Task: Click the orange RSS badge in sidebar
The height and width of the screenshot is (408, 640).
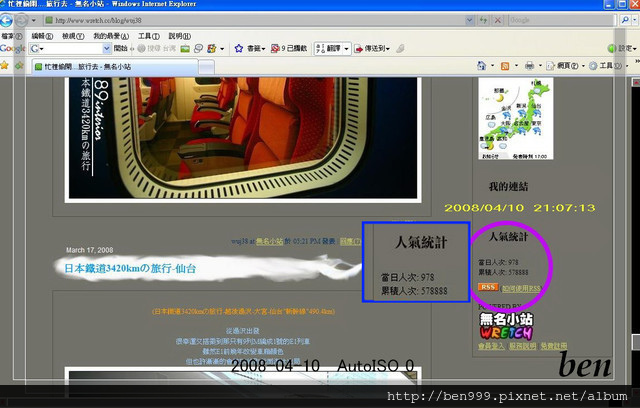Action: (488, 287)
